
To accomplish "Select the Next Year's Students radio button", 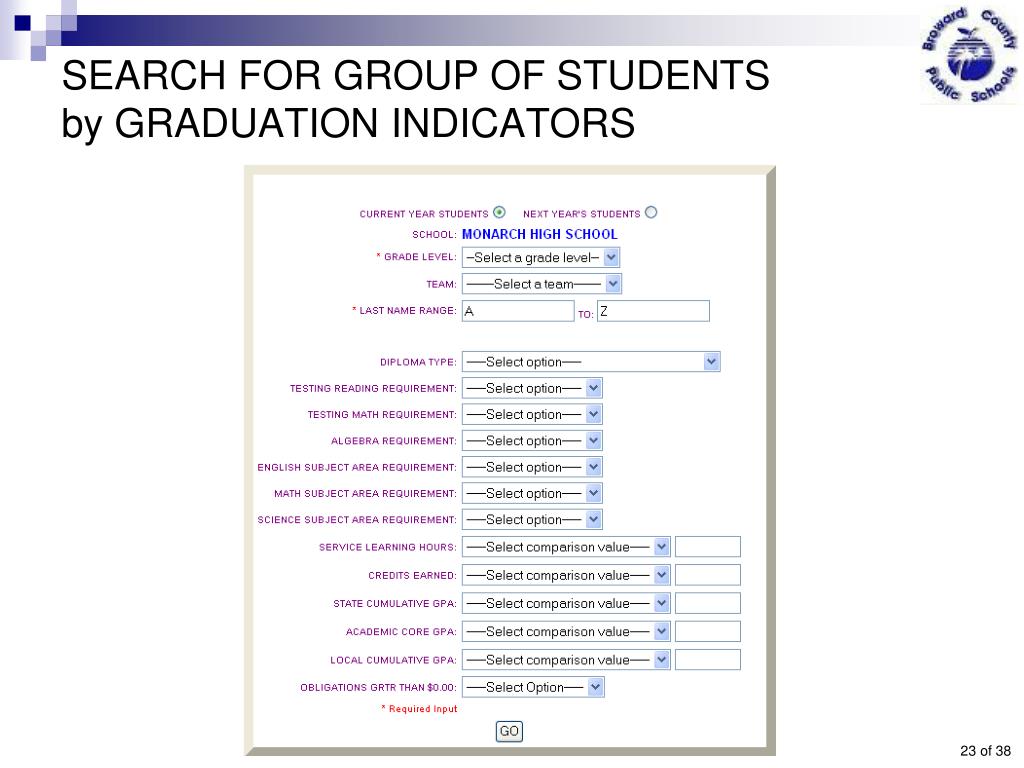I will pyautogui.click(x=651, y=212).
